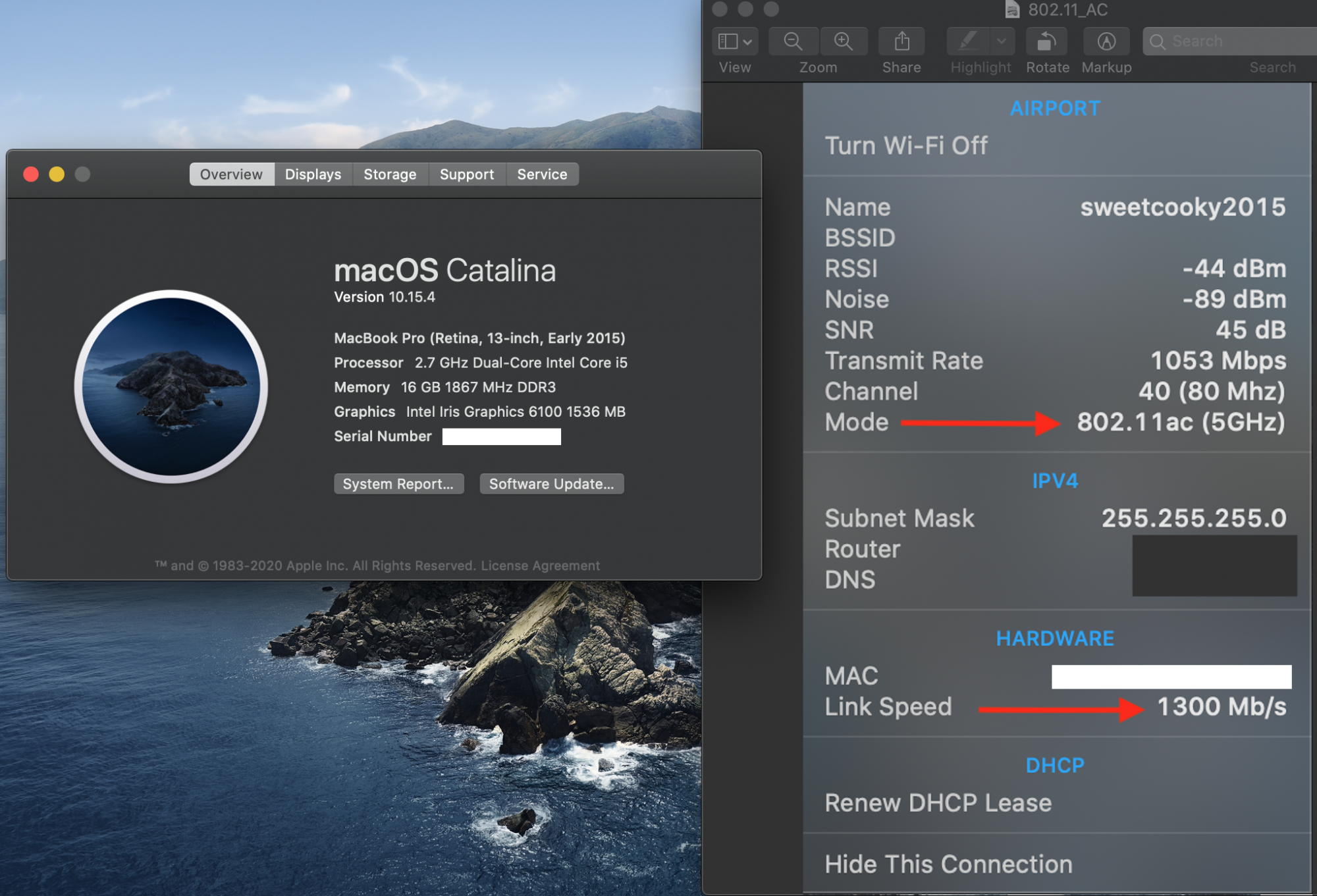1317x896 pixels.
Task: Click the zoom in magnifier icon
Action: [x=844, y=41]
